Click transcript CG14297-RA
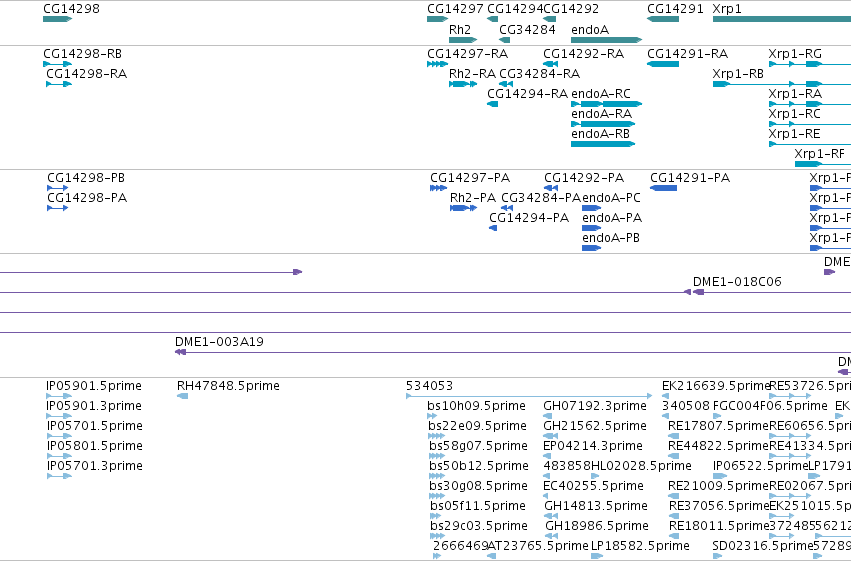Image resolution: width=851 pixels, height=561 pixels. tap(437, 64)
